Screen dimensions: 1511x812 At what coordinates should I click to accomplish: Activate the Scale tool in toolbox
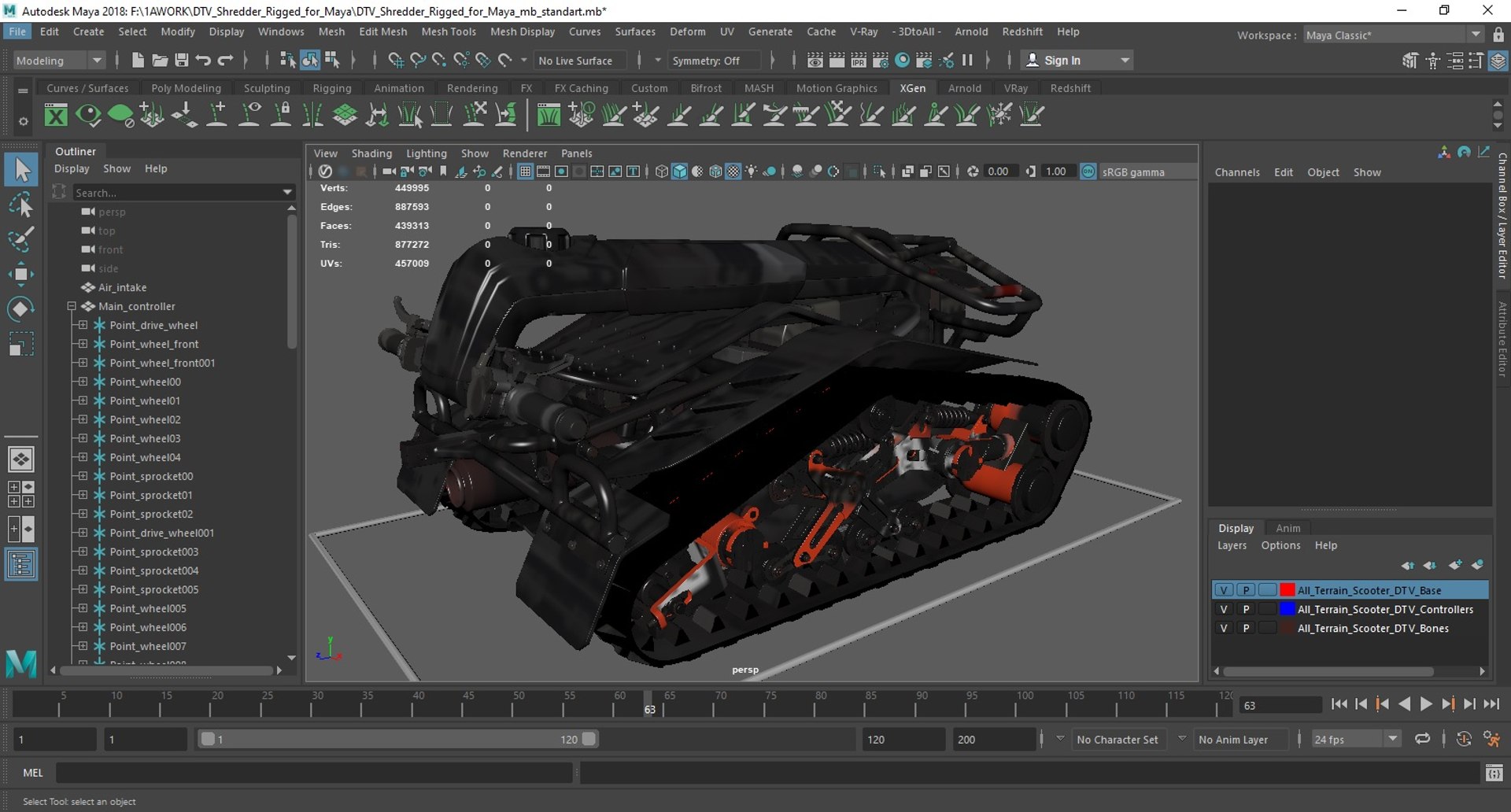pos(21,344)
